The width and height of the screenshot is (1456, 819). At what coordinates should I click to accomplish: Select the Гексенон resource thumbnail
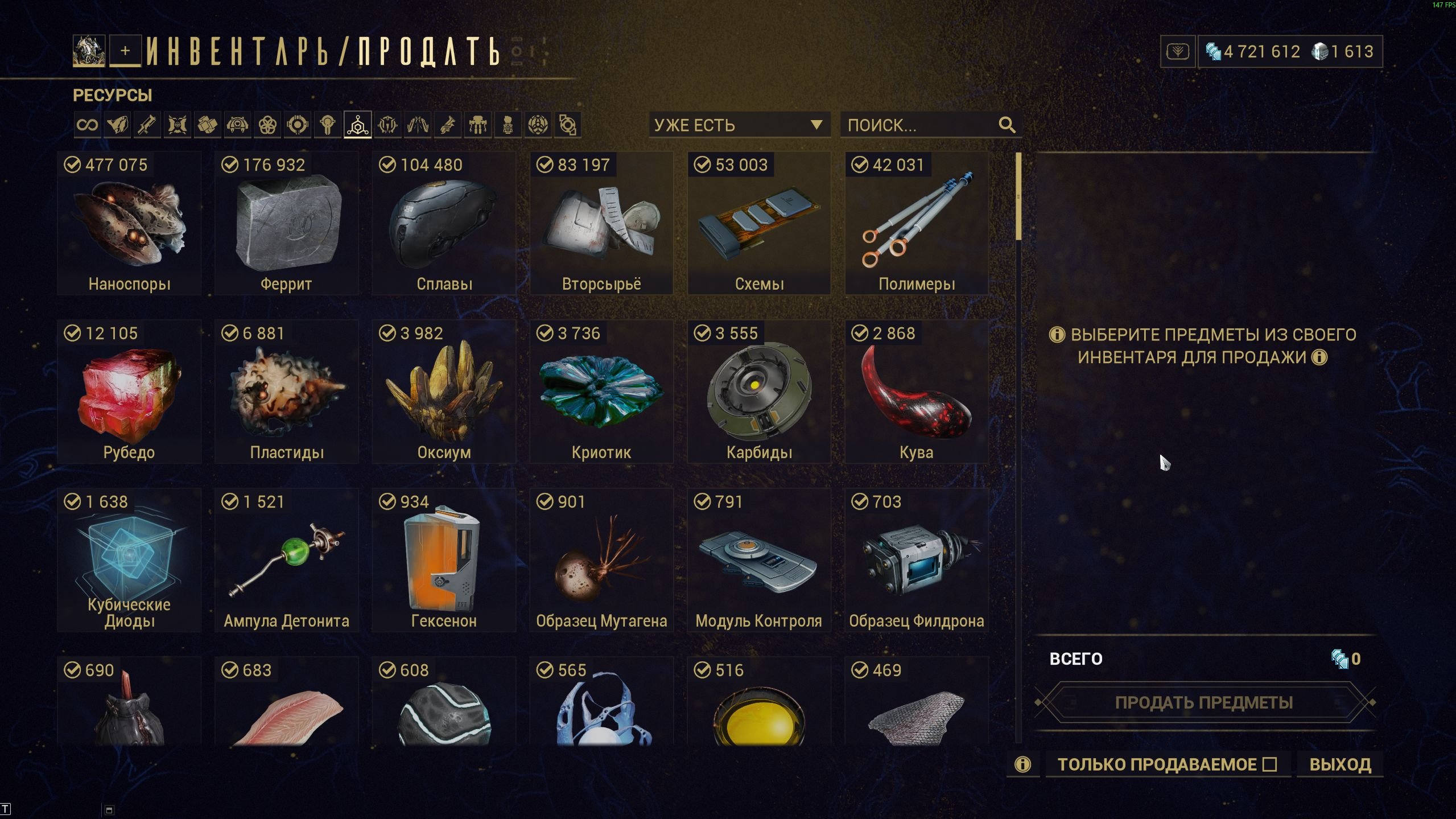point(444,559)
